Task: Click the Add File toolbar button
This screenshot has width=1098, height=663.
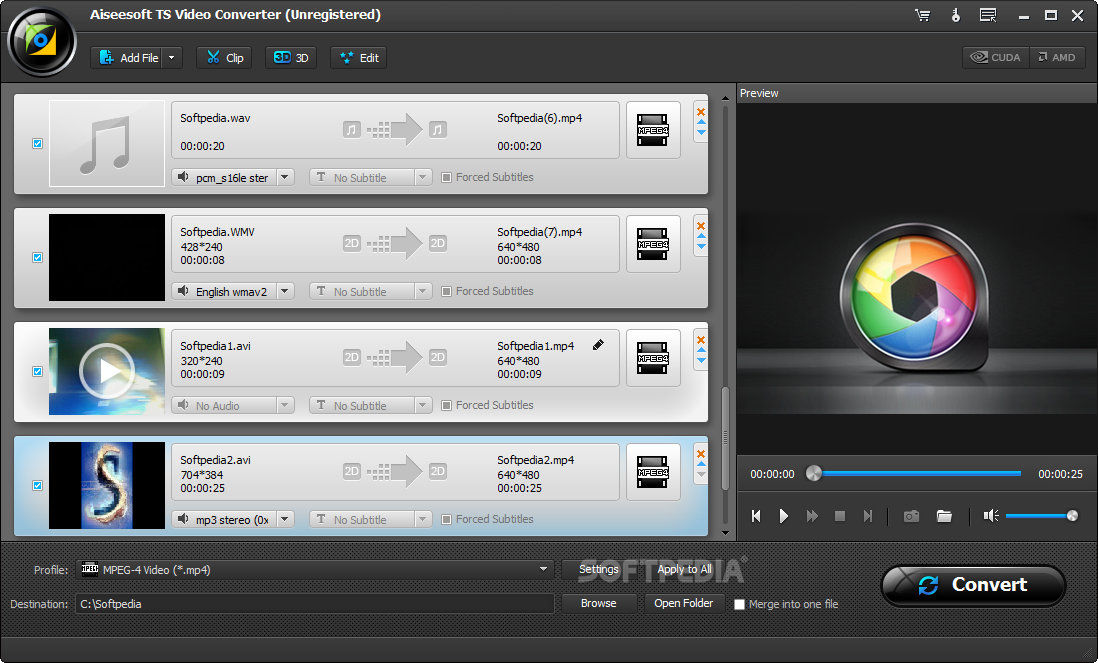Action: [x=127, y=58]
